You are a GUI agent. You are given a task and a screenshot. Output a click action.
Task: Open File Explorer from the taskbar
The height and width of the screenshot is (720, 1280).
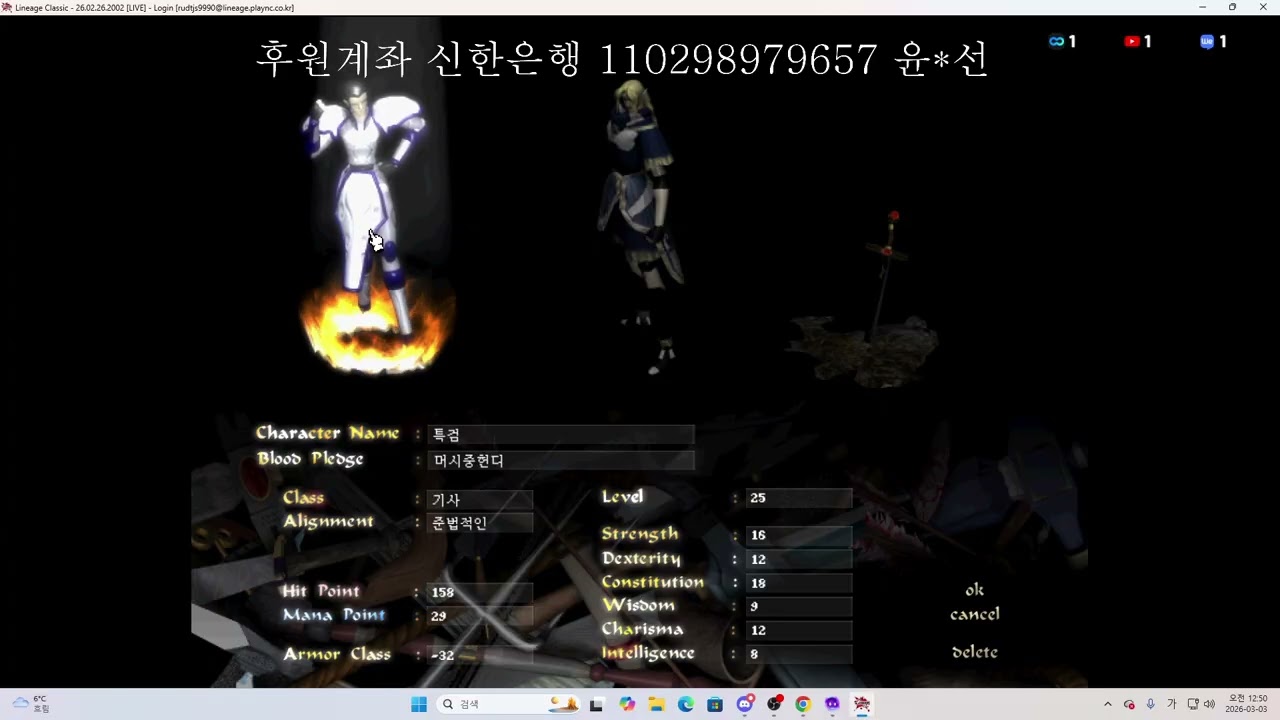[x=656, y=704]
